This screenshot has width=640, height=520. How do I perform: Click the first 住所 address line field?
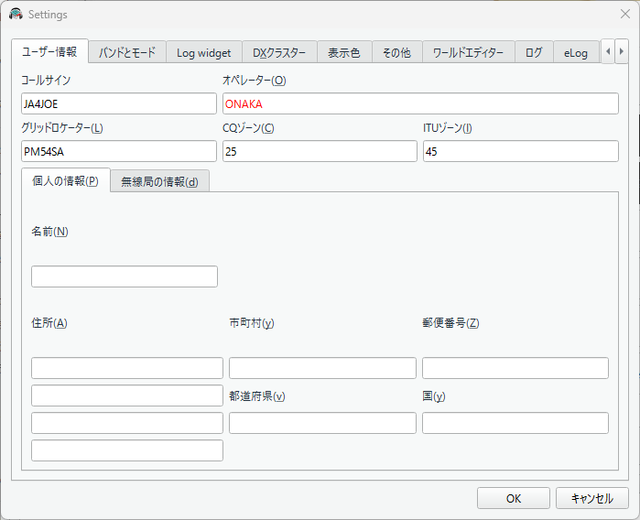[127, 368]
